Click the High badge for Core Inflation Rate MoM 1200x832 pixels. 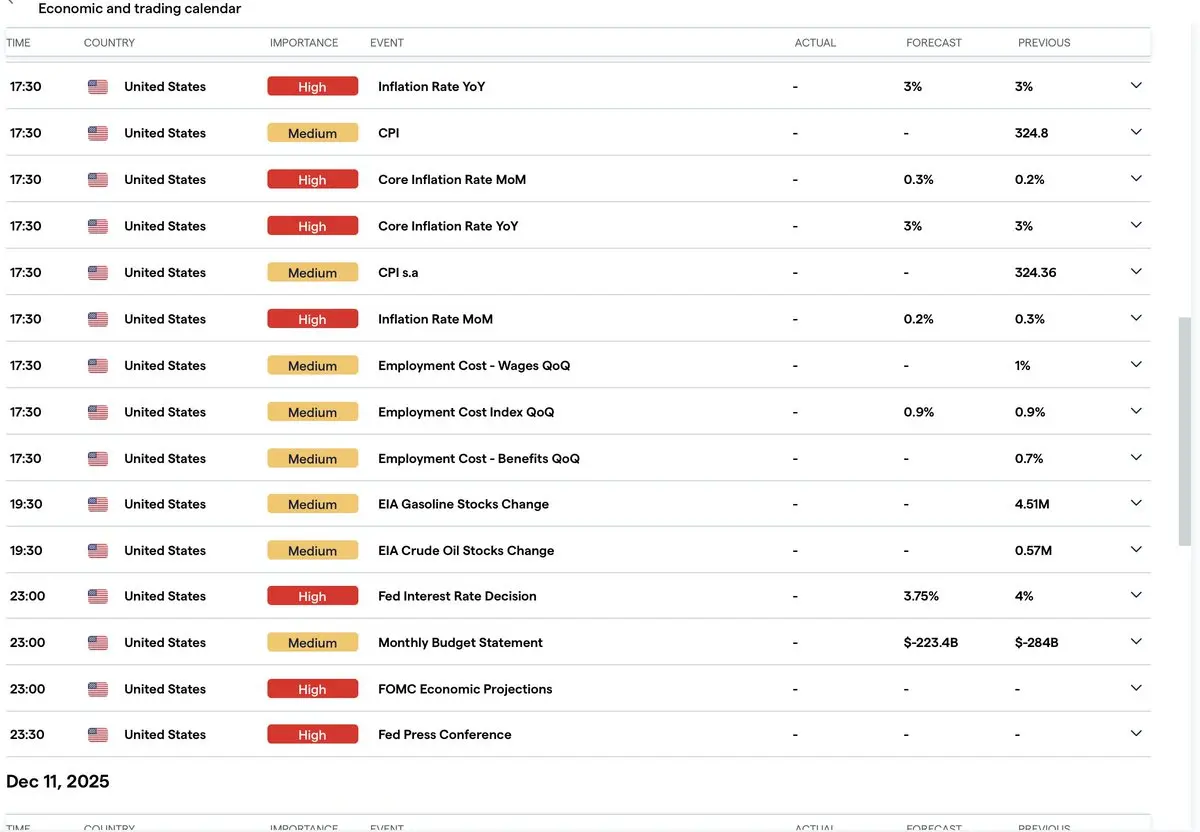click(312, 180)
